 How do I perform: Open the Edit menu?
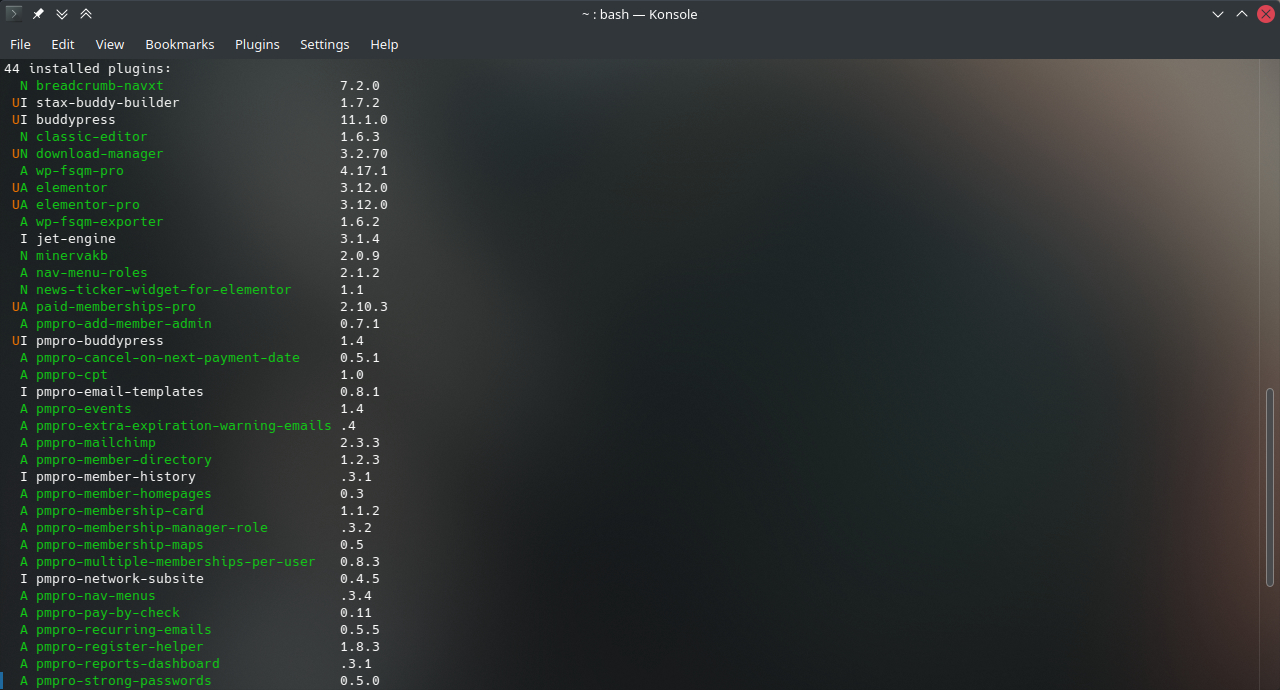63,44
